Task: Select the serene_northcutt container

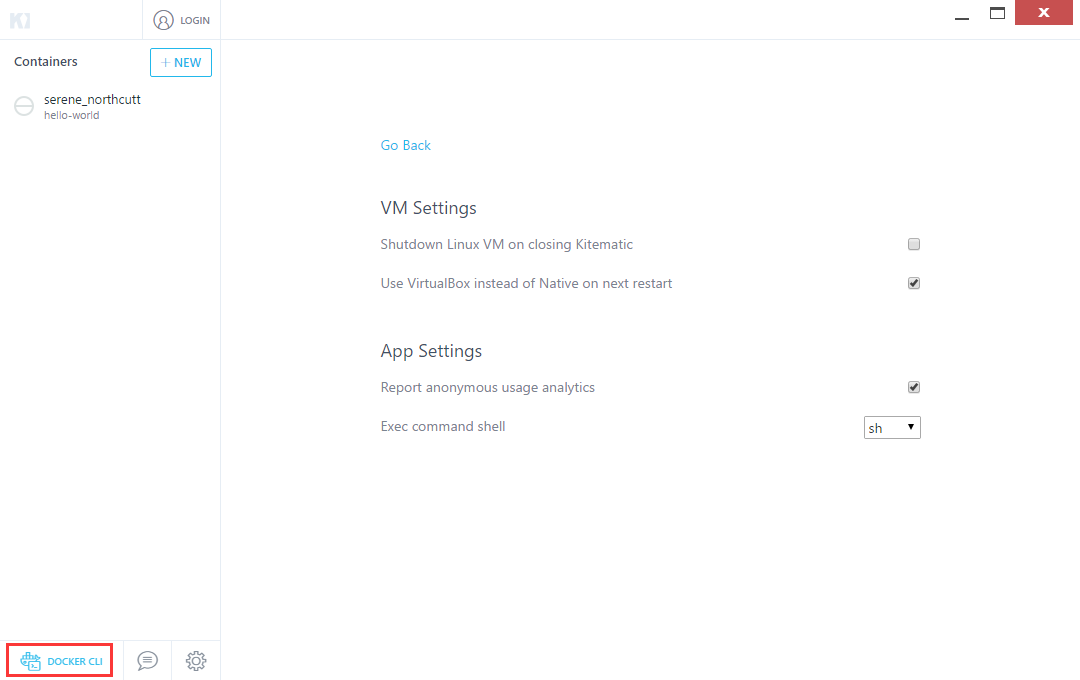Action: 92,100
